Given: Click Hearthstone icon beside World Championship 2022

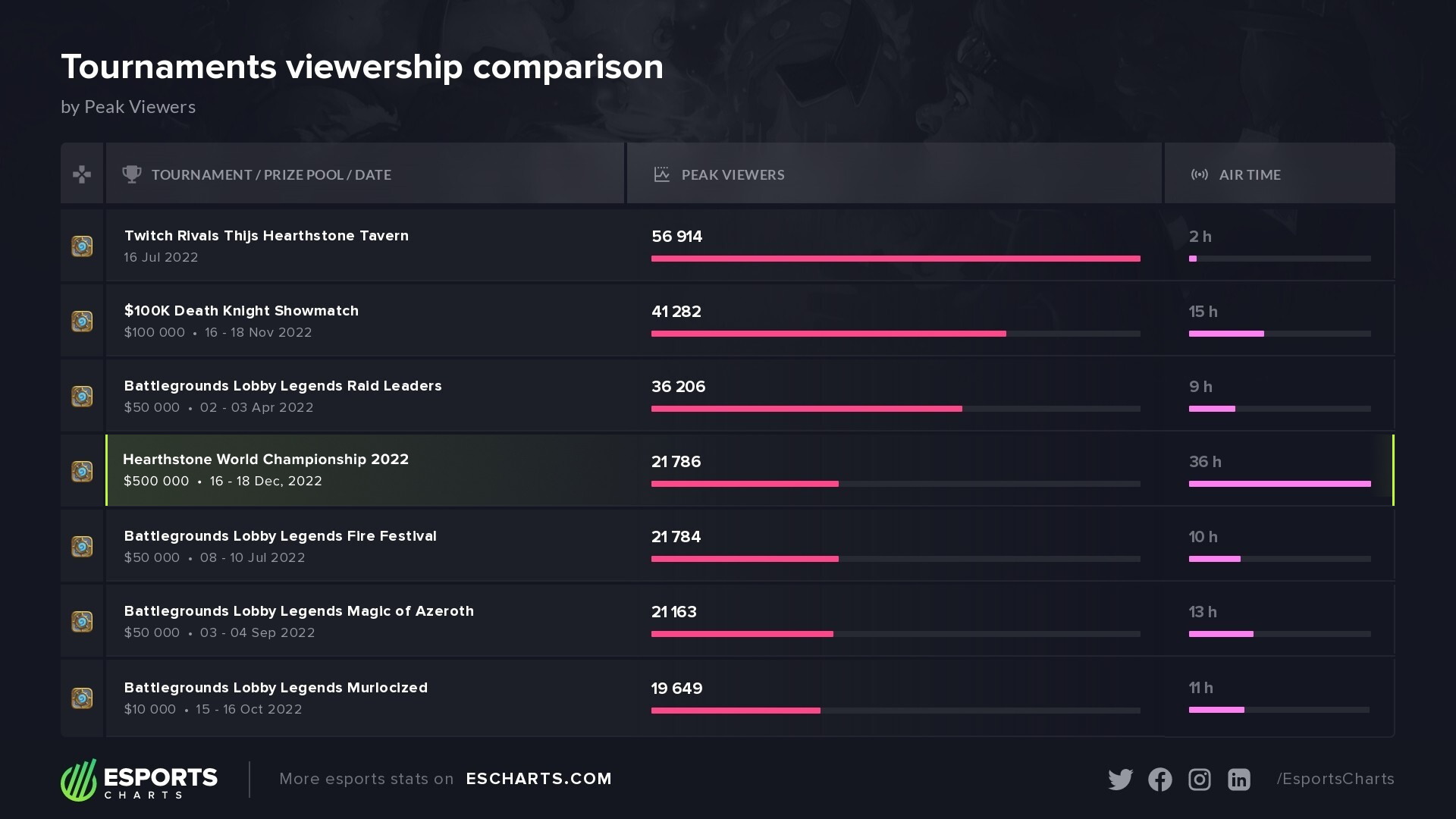Looking at the screenshot, I should [82, 472].
